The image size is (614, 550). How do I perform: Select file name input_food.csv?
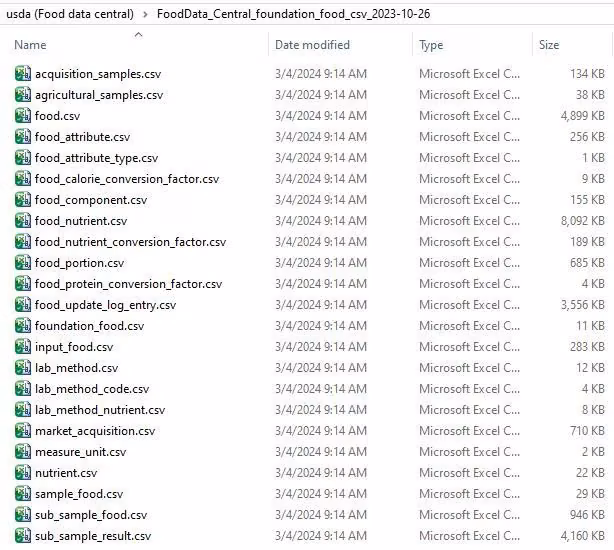(74, 347)
